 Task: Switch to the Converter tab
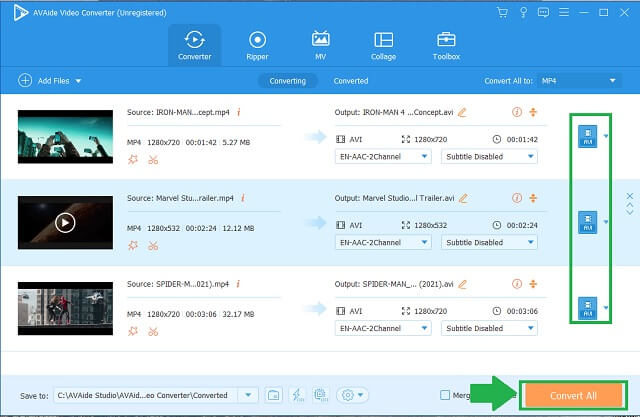(195, 45)
